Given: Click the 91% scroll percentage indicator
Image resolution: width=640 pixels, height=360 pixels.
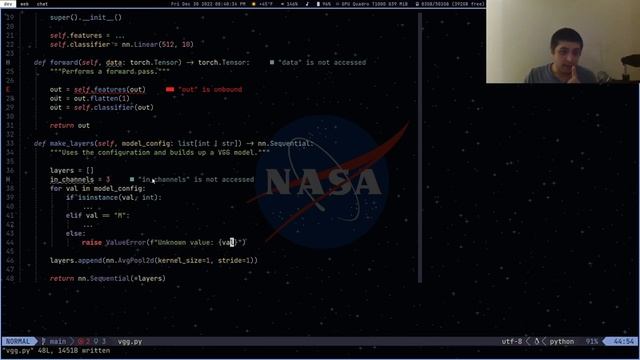Looking at the screenshot, I should click(x=591, y=341).
